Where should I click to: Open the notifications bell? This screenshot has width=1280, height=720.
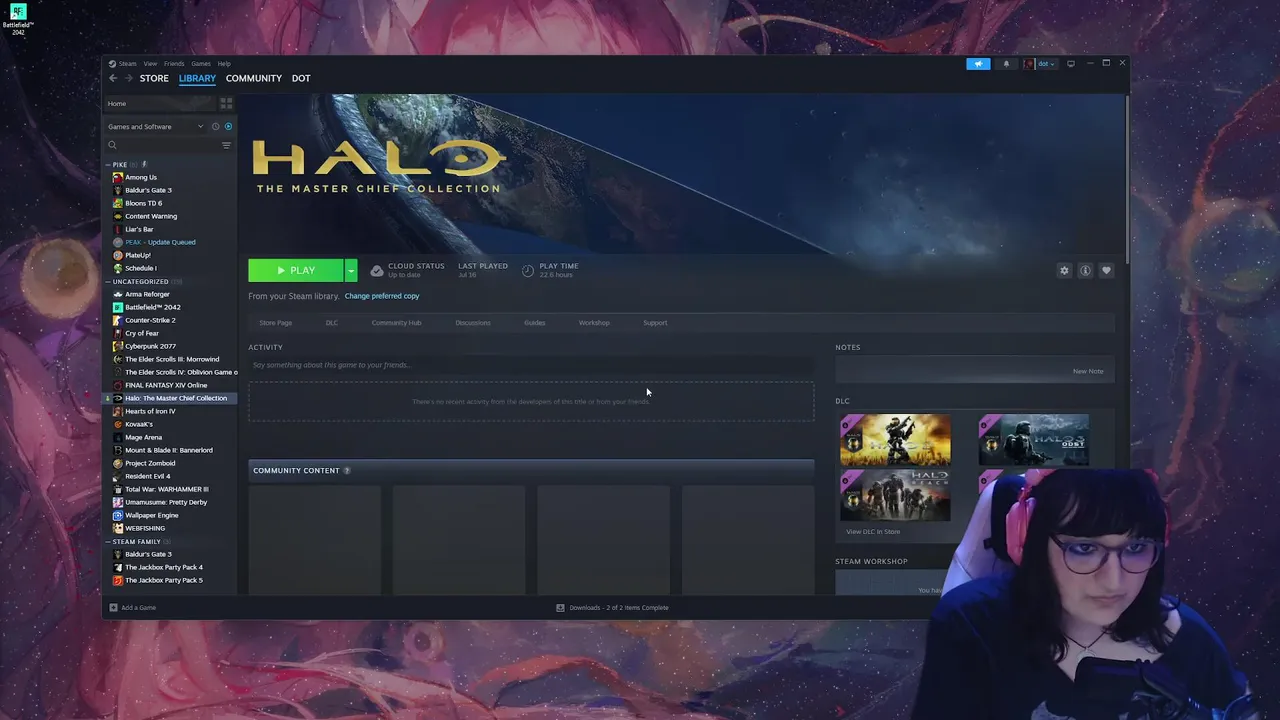[x=1006, y=64]
